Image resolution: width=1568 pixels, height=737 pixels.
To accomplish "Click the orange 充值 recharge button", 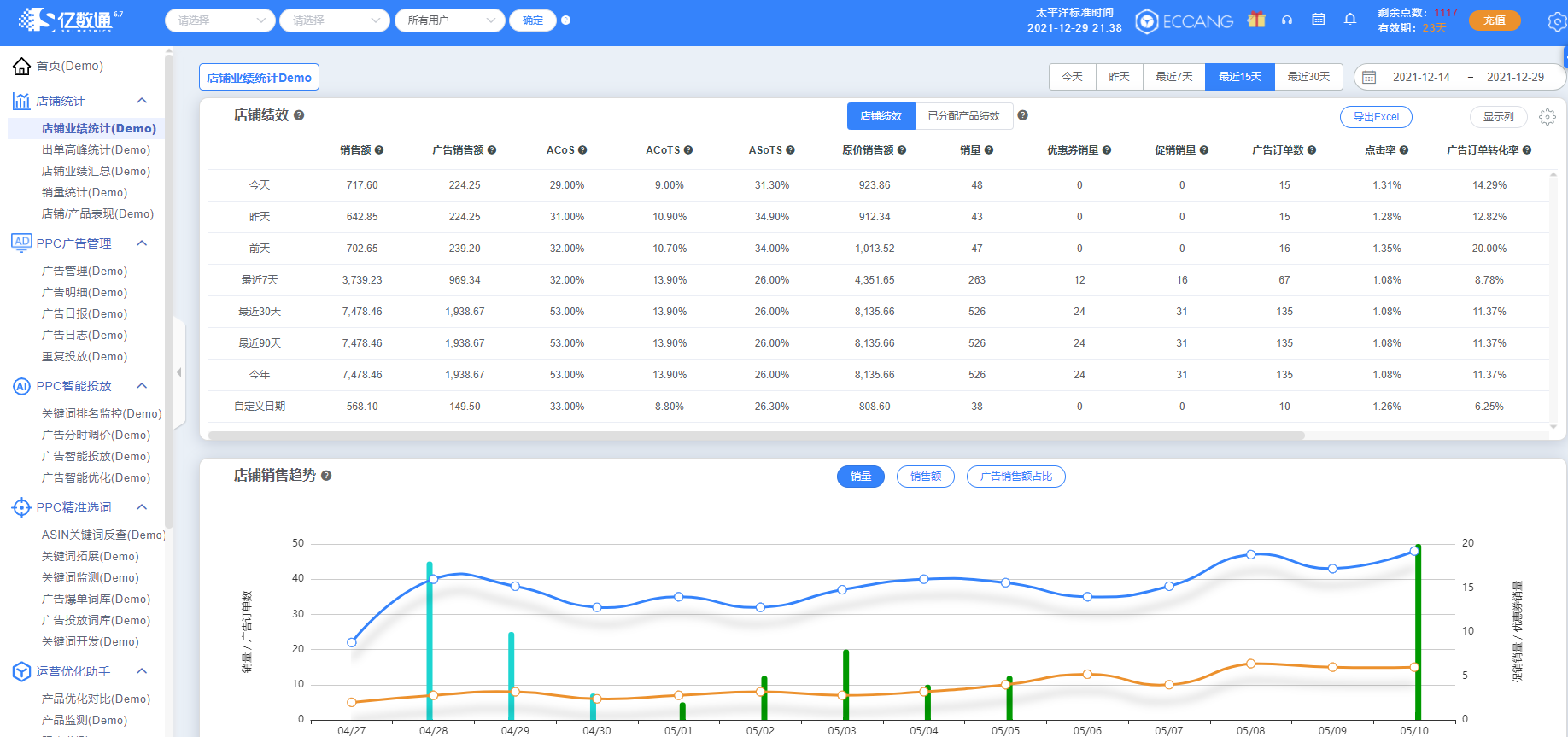I will click(x=1495, y=20).
